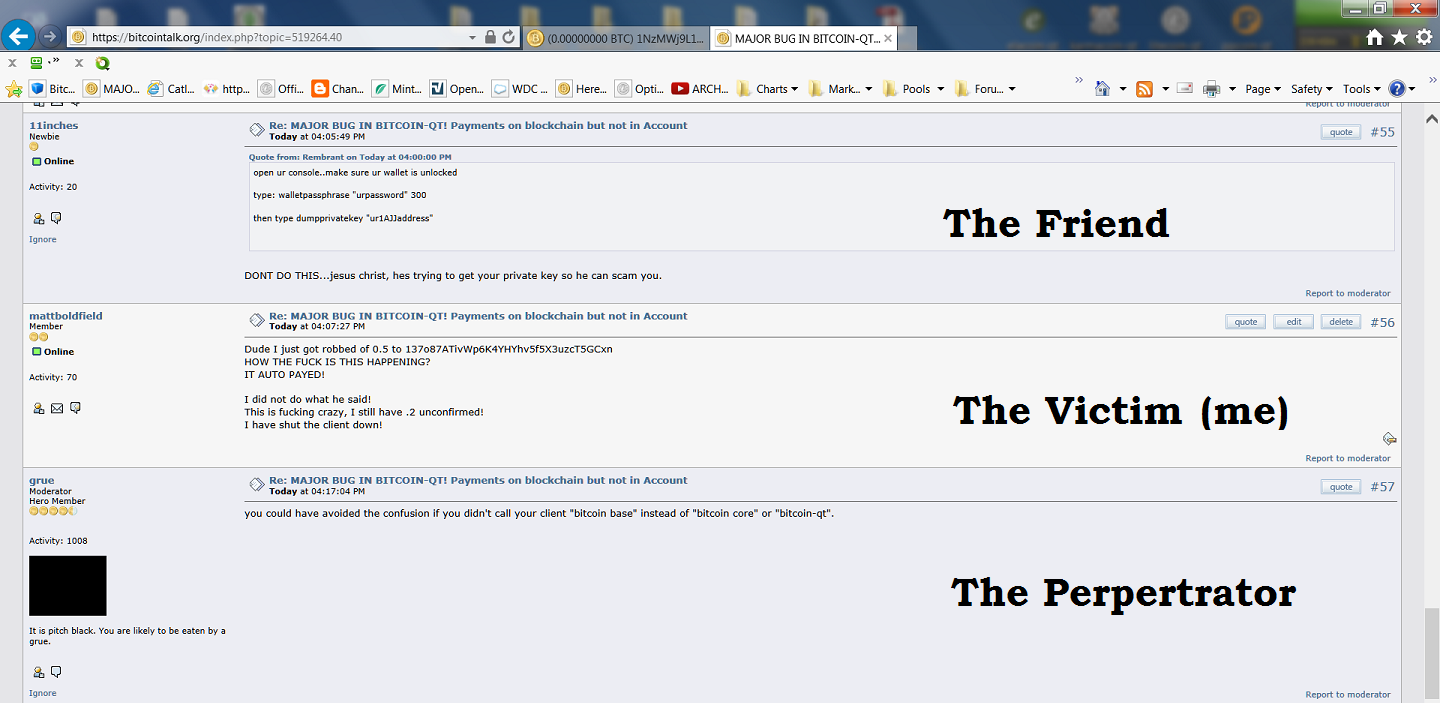
Task: Click Ignore link under grue
Action: click(43, 693)
